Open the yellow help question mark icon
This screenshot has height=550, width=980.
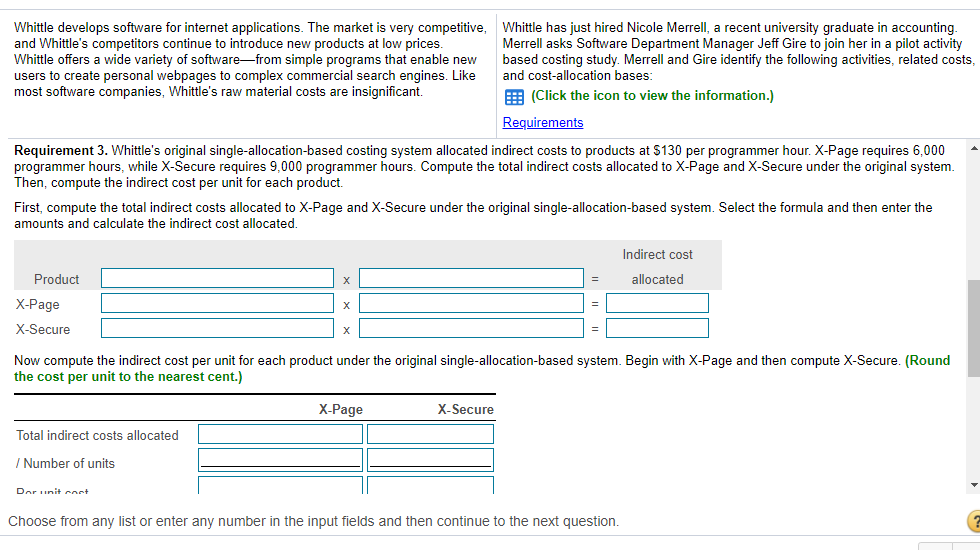(x=974, y=521)
